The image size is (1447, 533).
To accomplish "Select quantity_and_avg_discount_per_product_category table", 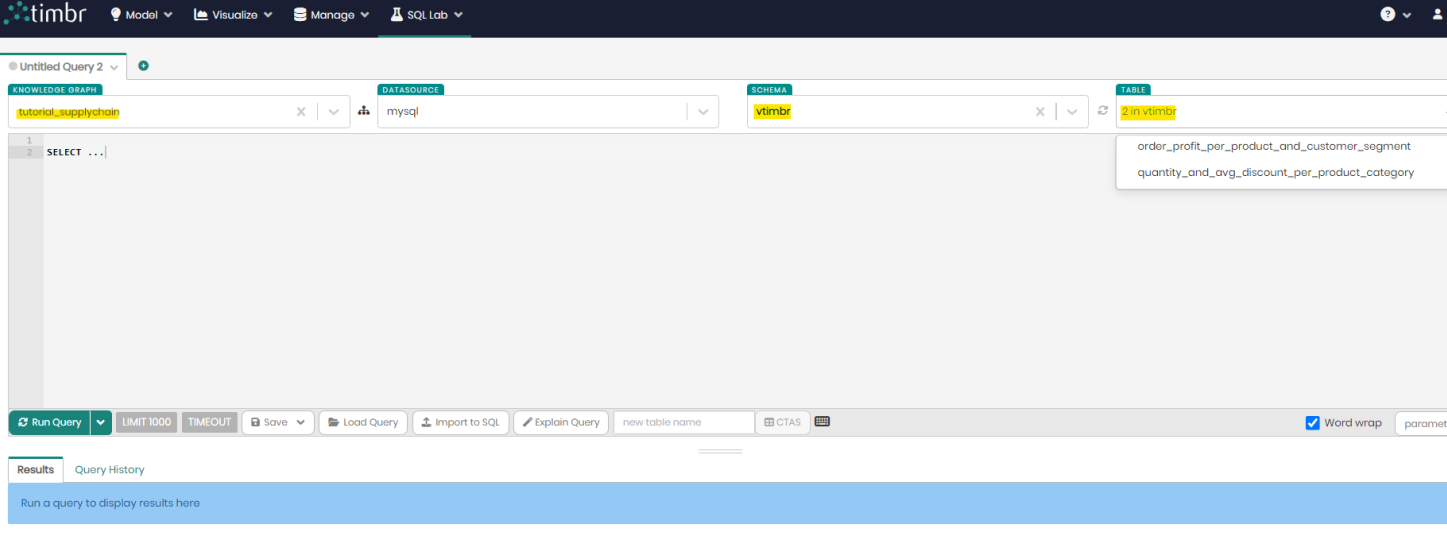I will [x=1275, y=172].
